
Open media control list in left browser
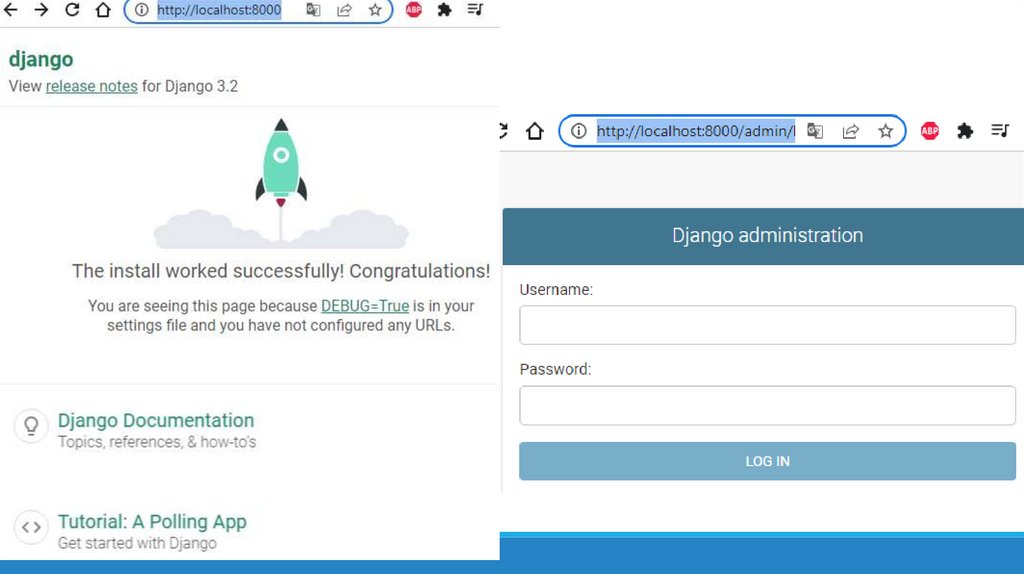click(475, 10)
